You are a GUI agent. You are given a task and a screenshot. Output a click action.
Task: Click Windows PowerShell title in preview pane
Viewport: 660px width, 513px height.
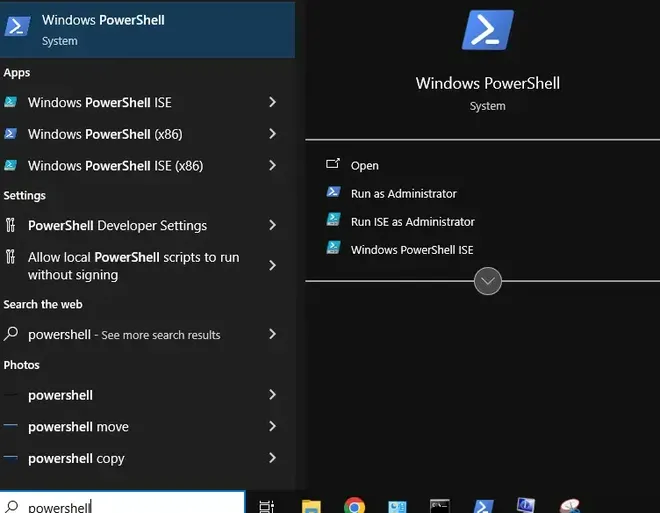[487, 83]
